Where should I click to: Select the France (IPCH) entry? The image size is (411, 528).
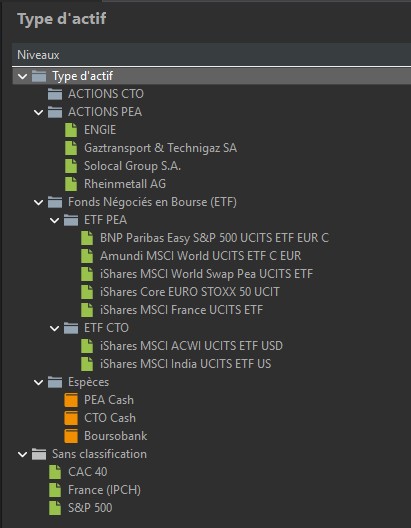click(104, 490)
